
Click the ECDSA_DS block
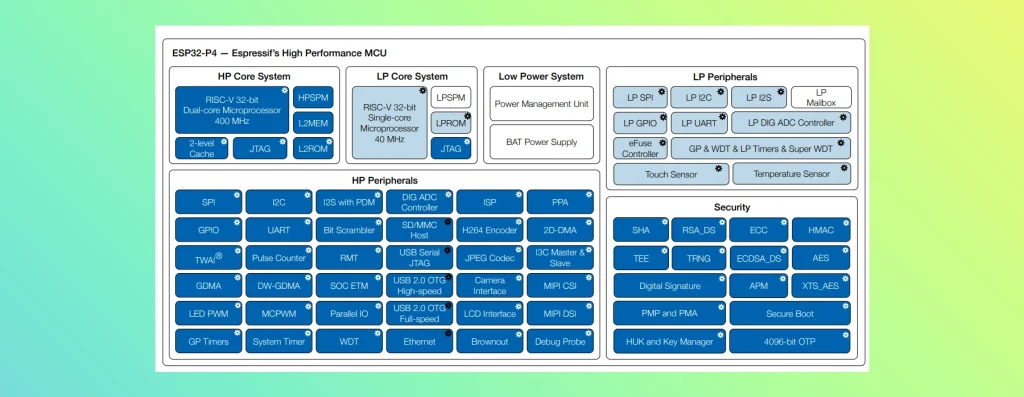click(x=759, y=258)
